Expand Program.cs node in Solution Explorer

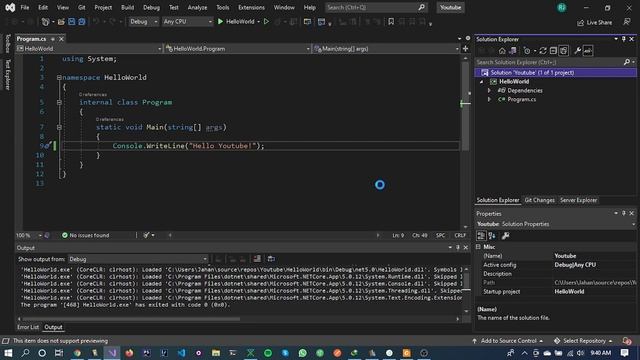click(x=489, y=99)
